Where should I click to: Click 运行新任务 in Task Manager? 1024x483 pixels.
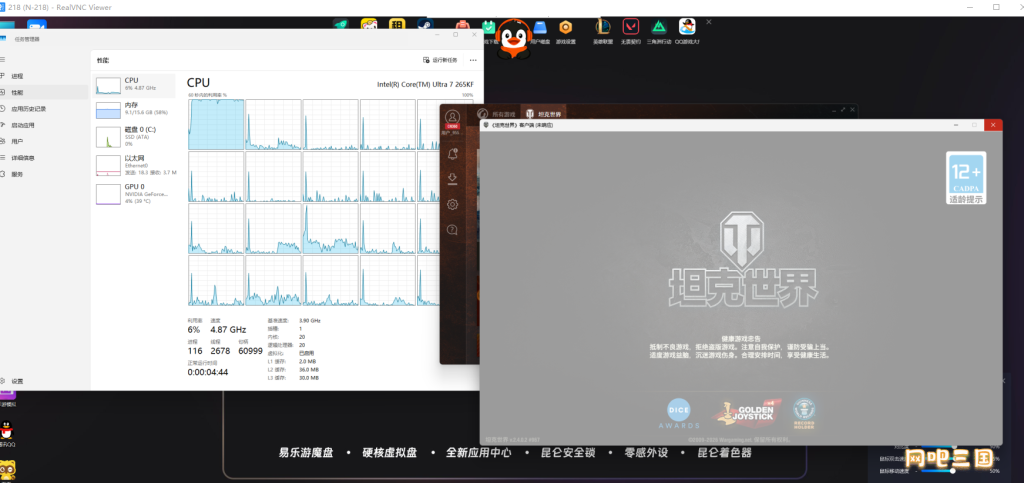pos(440,60)
